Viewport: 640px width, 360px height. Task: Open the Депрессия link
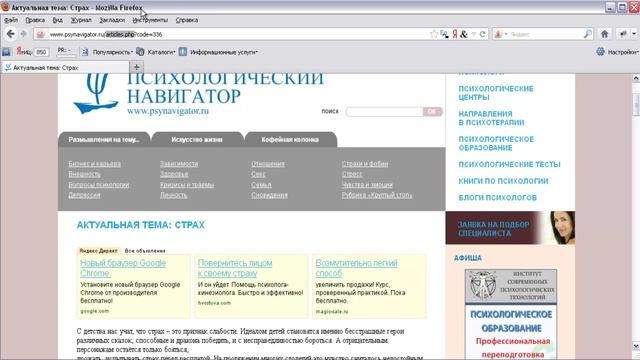click(84, 195)
